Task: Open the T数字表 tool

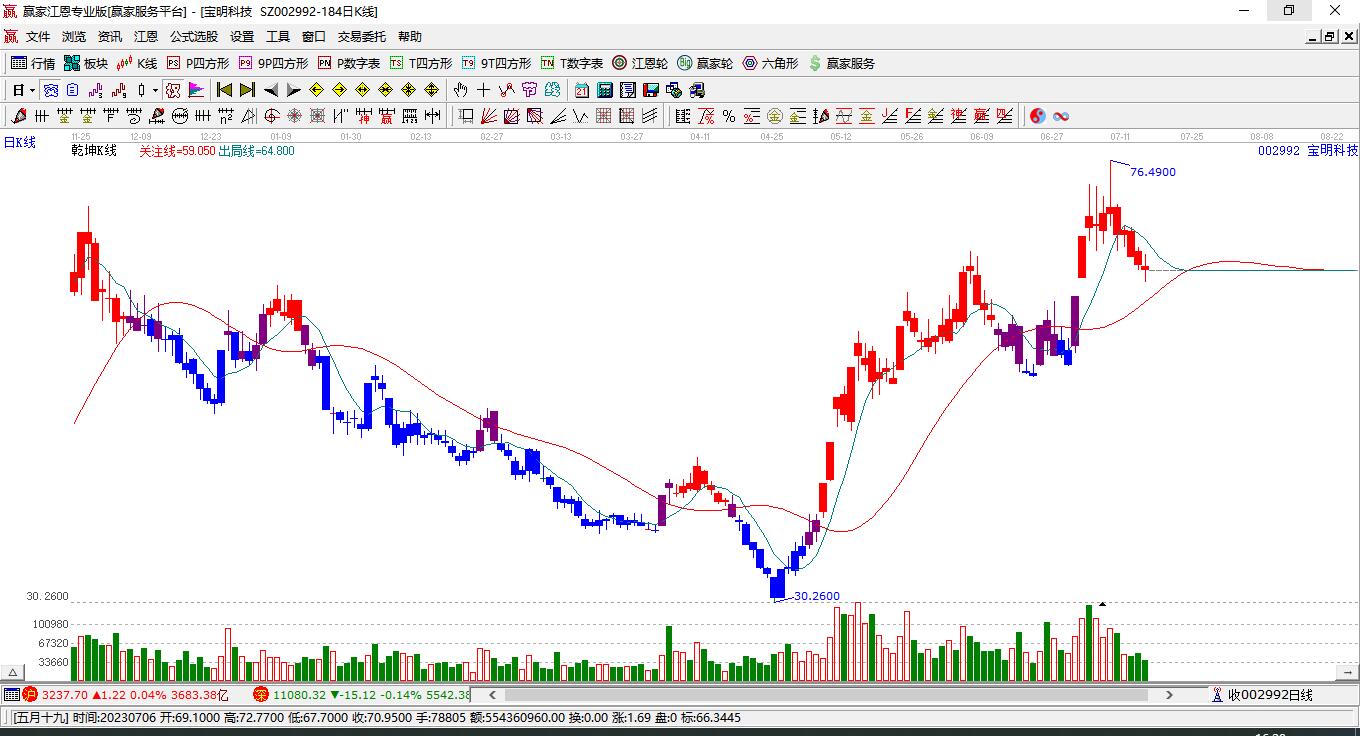Action: point(572,63)
